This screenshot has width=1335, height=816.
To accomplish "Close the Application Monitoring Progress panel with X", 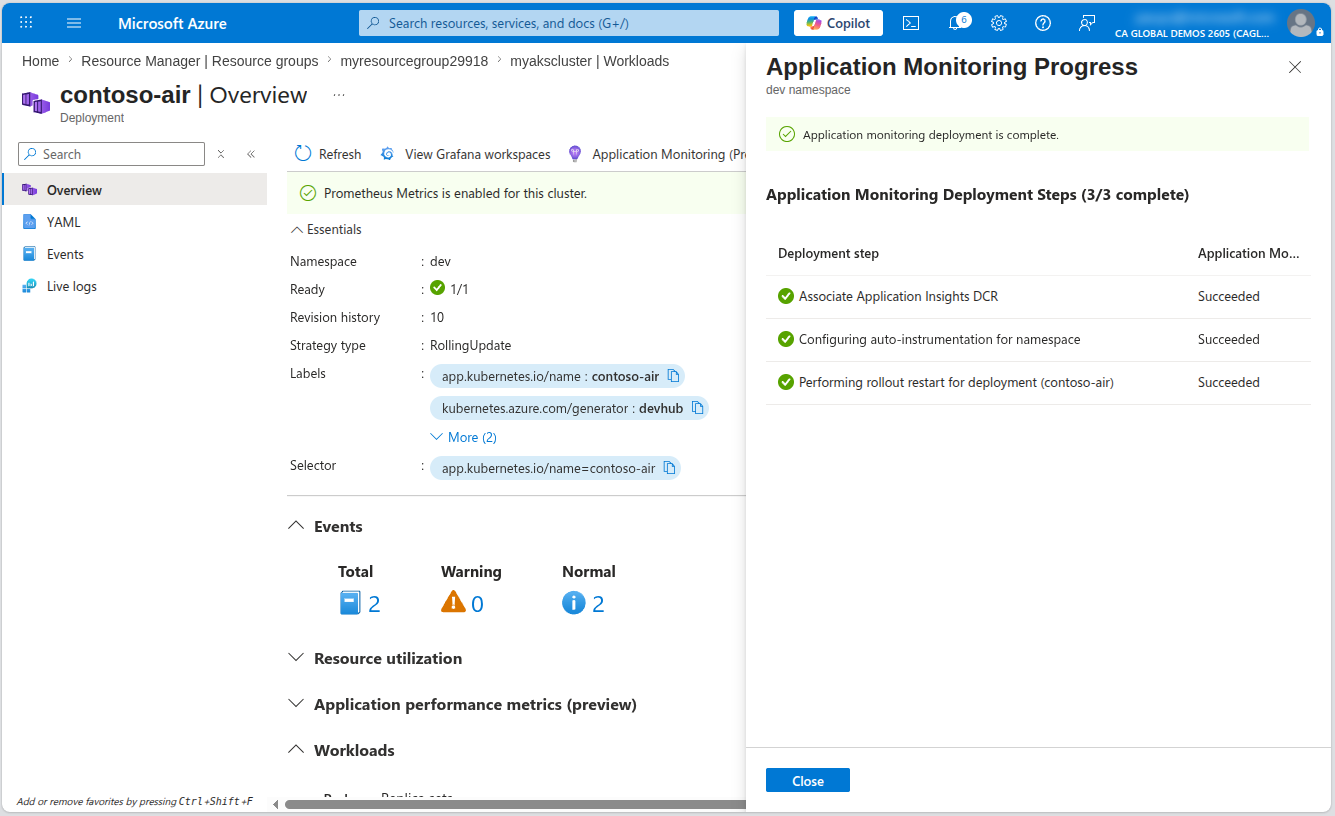I will 1295,67.
